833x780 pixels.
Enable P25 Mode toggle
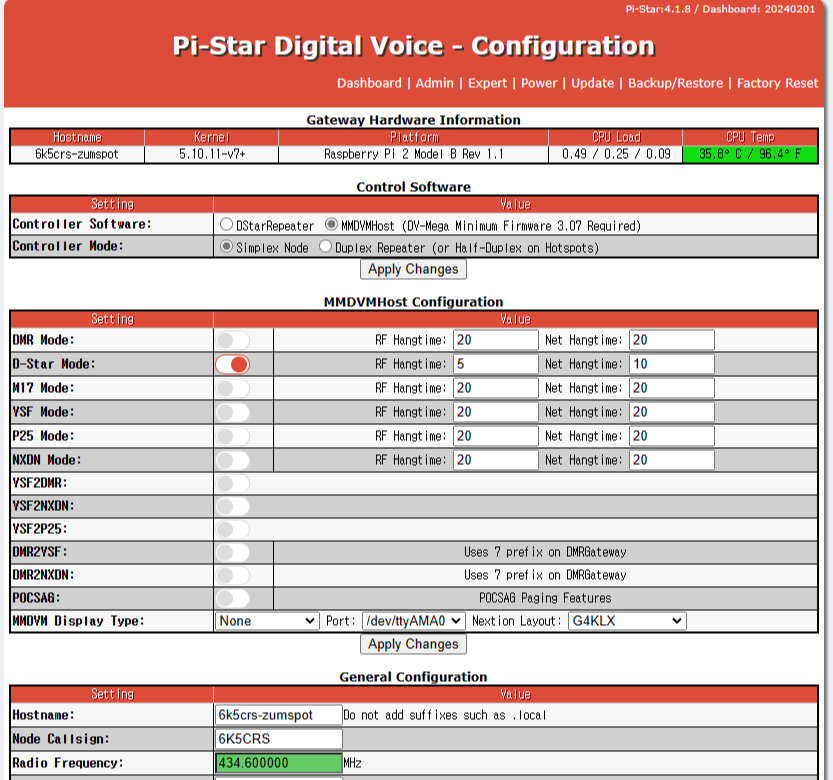233,436
